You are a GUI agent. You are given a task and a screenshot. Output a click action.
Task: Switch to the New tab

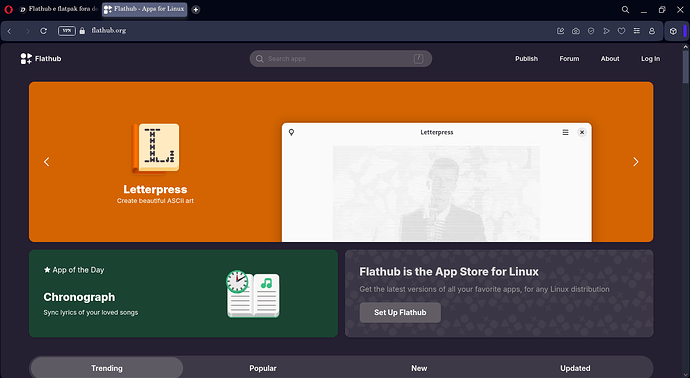(x=419, y=368)
